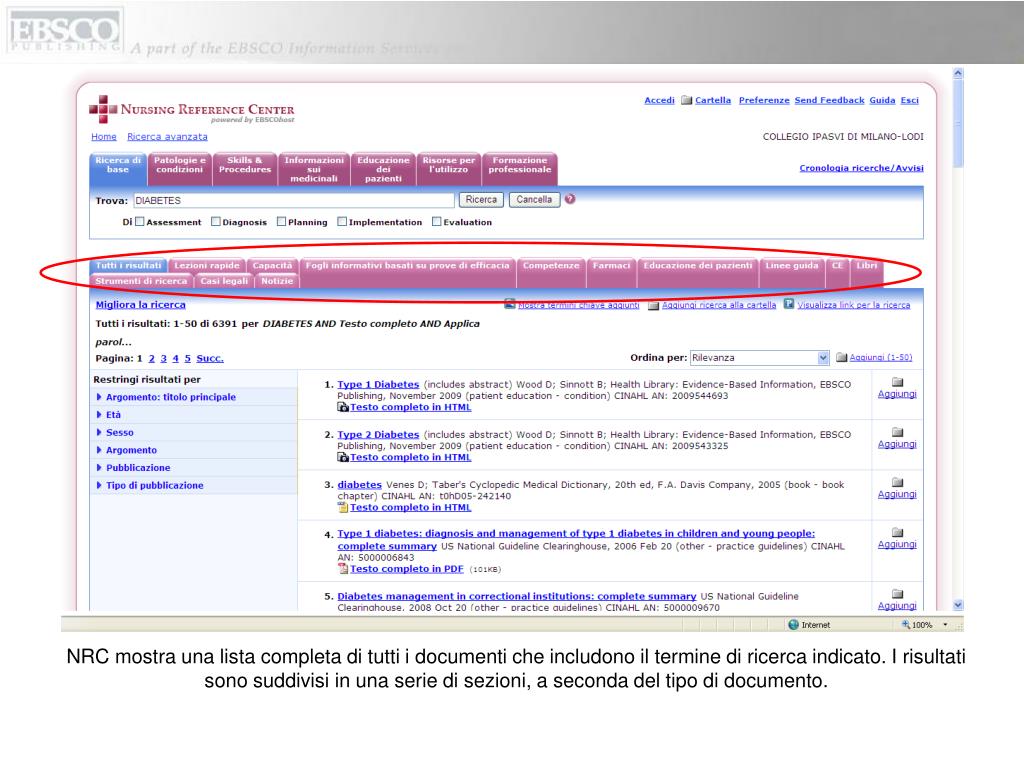Click the magnifier zoom icon showing 100%
Image resolution: width=1024 pixels, height=768 pixels.
(906, 625)
